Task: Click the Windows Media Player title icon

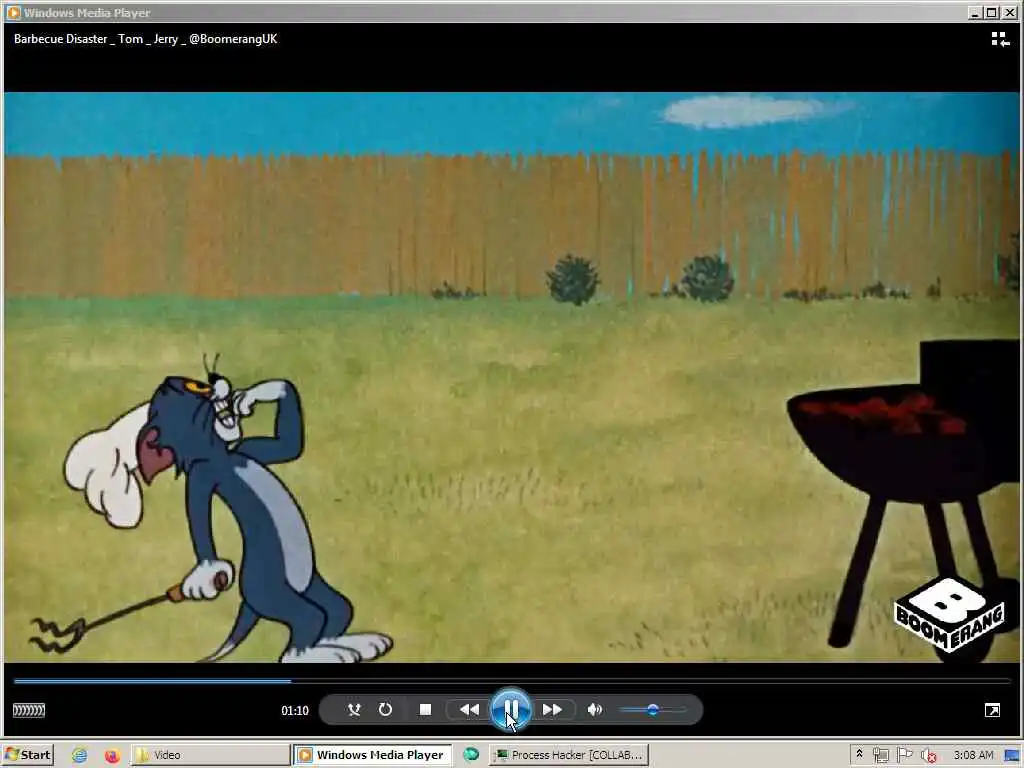Action: point(13,12)
